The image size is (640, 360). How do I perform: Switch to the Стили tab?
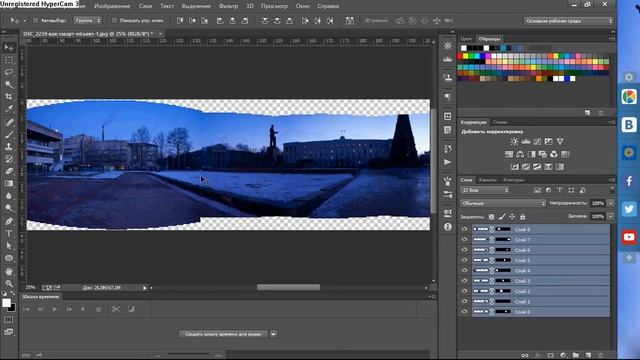tap(500, 122)
